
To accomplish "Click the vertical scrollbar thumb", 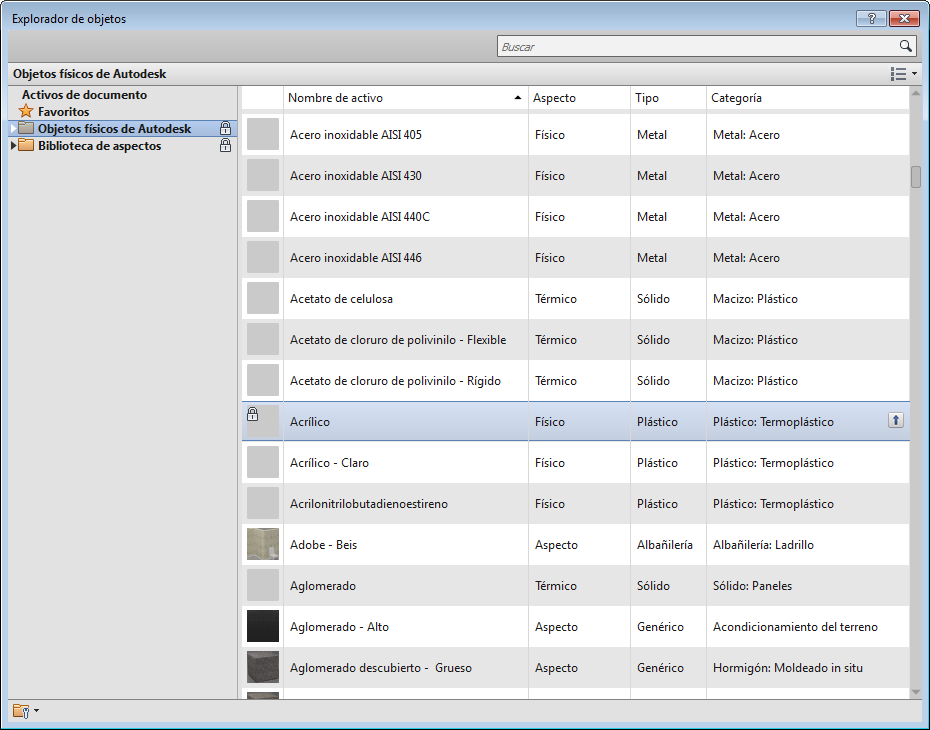I will coord(916,177).
